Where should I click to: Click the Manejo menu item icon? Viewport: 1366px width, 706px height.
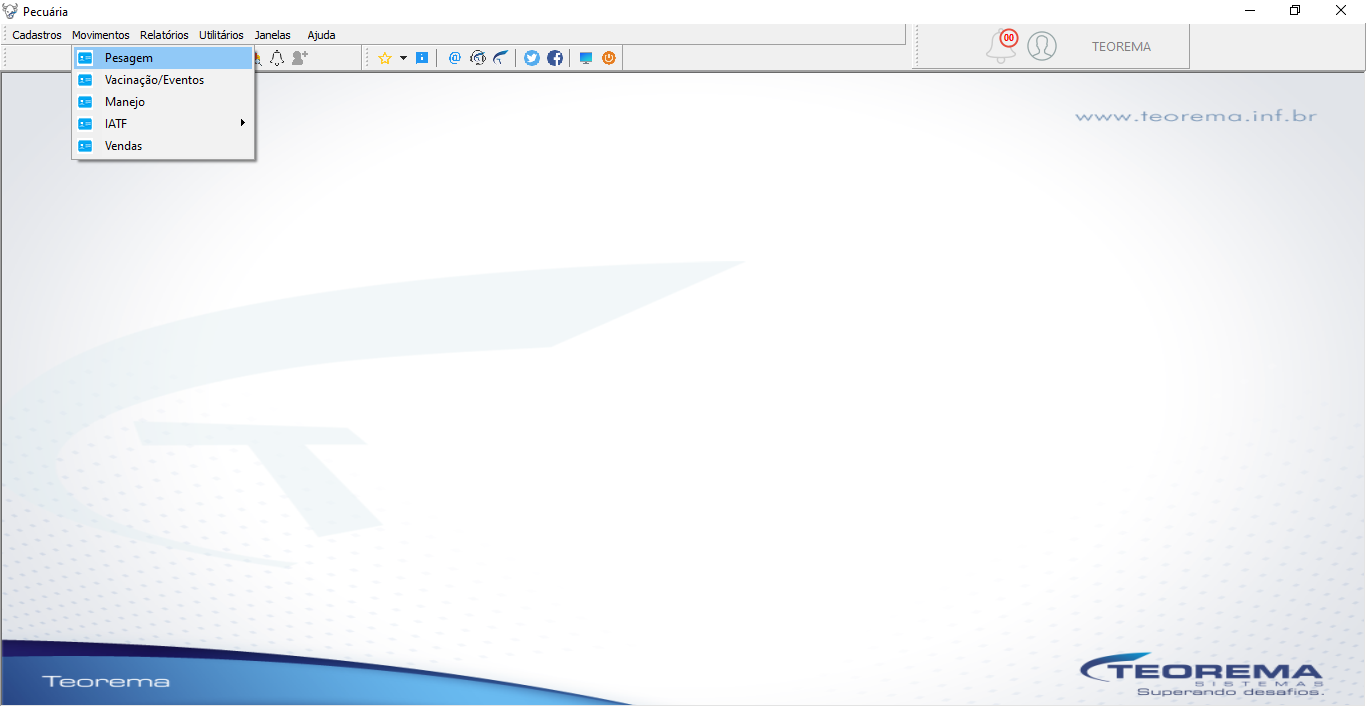(85, 102)
